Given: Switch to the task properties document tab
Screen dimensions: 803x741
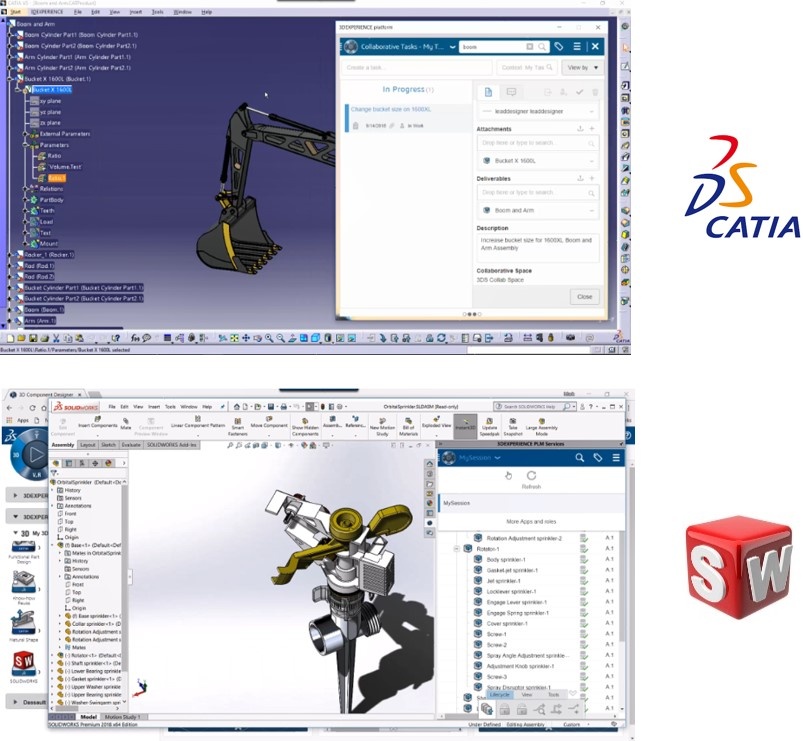Looking at the screenshot, I should [489, 92].
